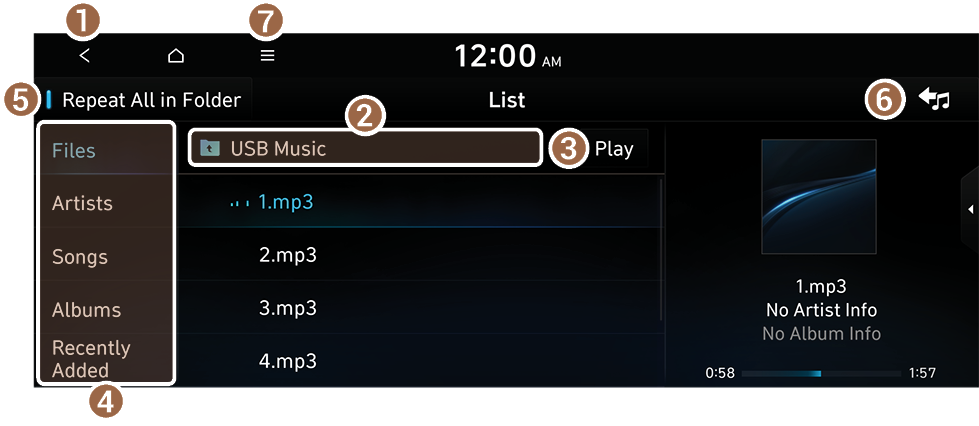This screenshot has width=979, height=426.
Task: Navigate up from USB Music folder
Action: pyautogui.click(x=365, y=148)
